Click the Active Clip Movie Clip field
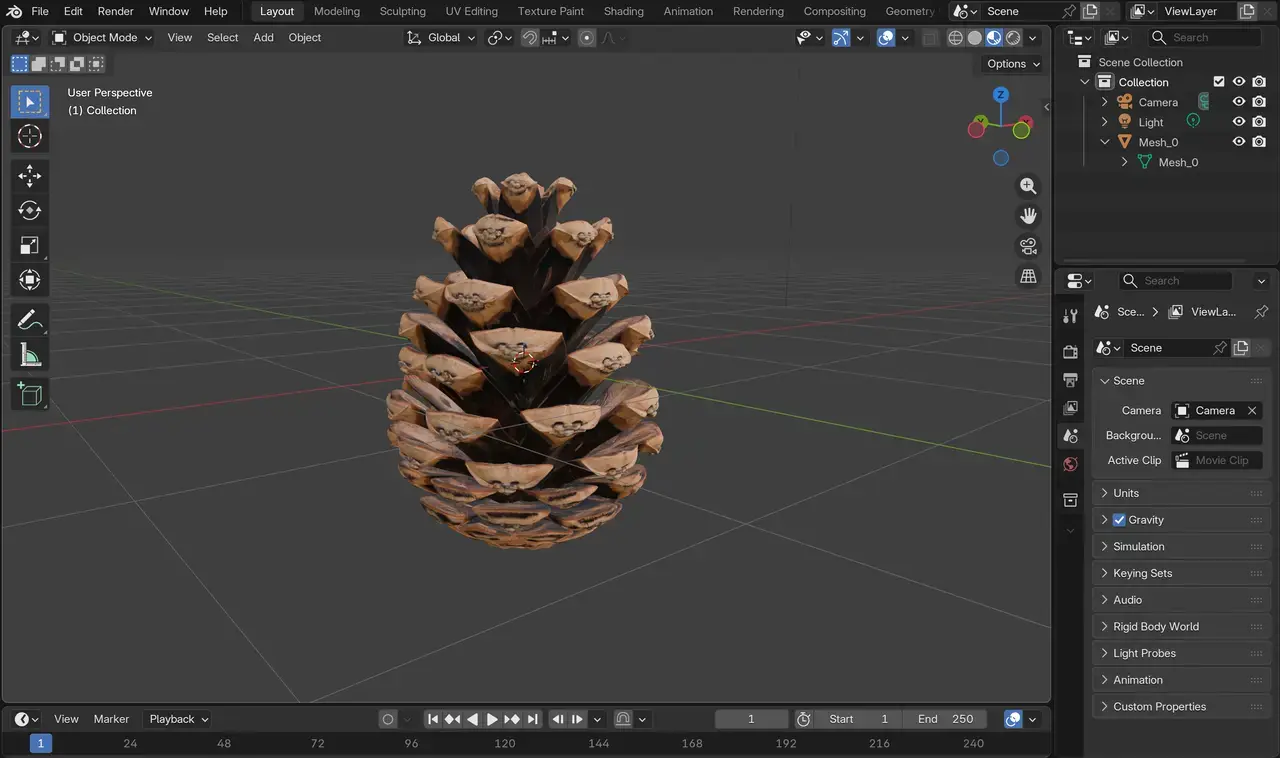Image resolution: width=1280 pixels, height=758 pixels. coord(1216,460)
